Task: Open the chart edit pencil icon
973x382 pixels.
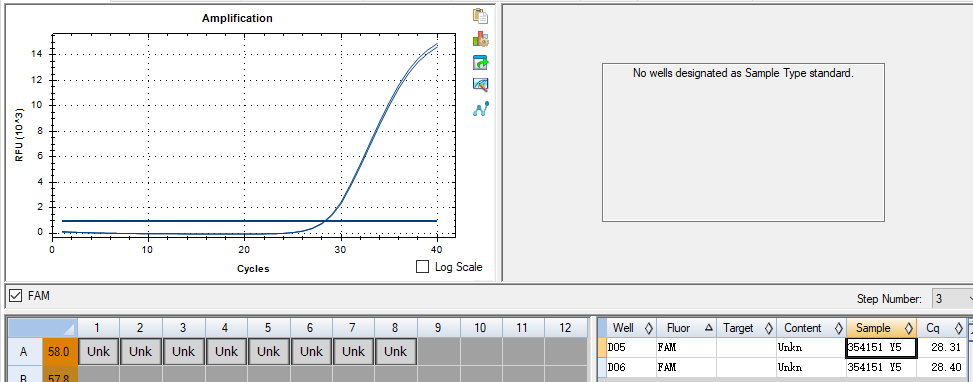Action: coord(480,85)
